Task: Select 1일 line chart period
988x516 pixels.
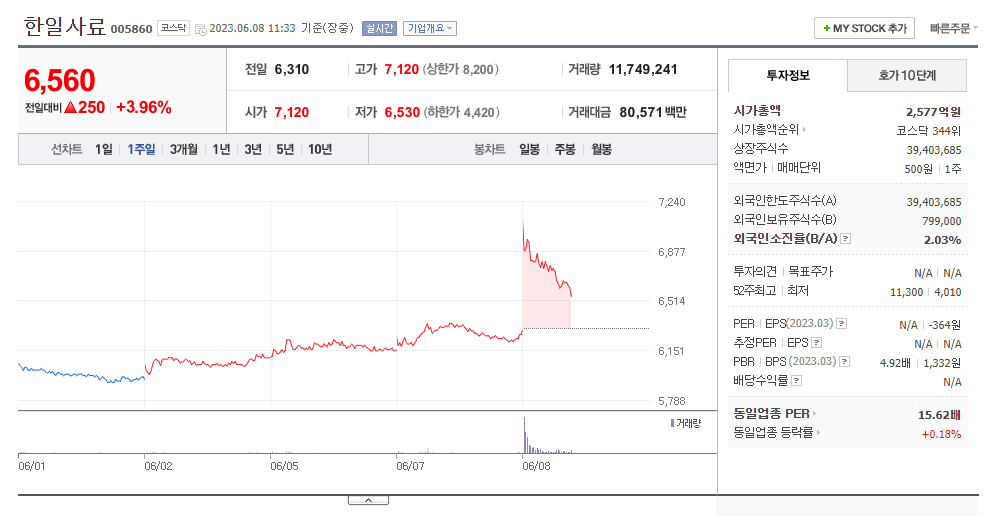Action: 104,149
